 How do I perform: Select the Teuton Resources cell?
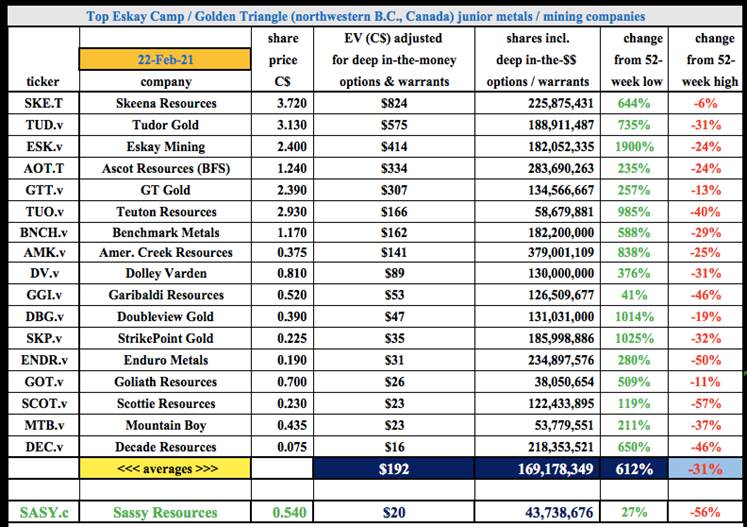(x=165, y=212)
